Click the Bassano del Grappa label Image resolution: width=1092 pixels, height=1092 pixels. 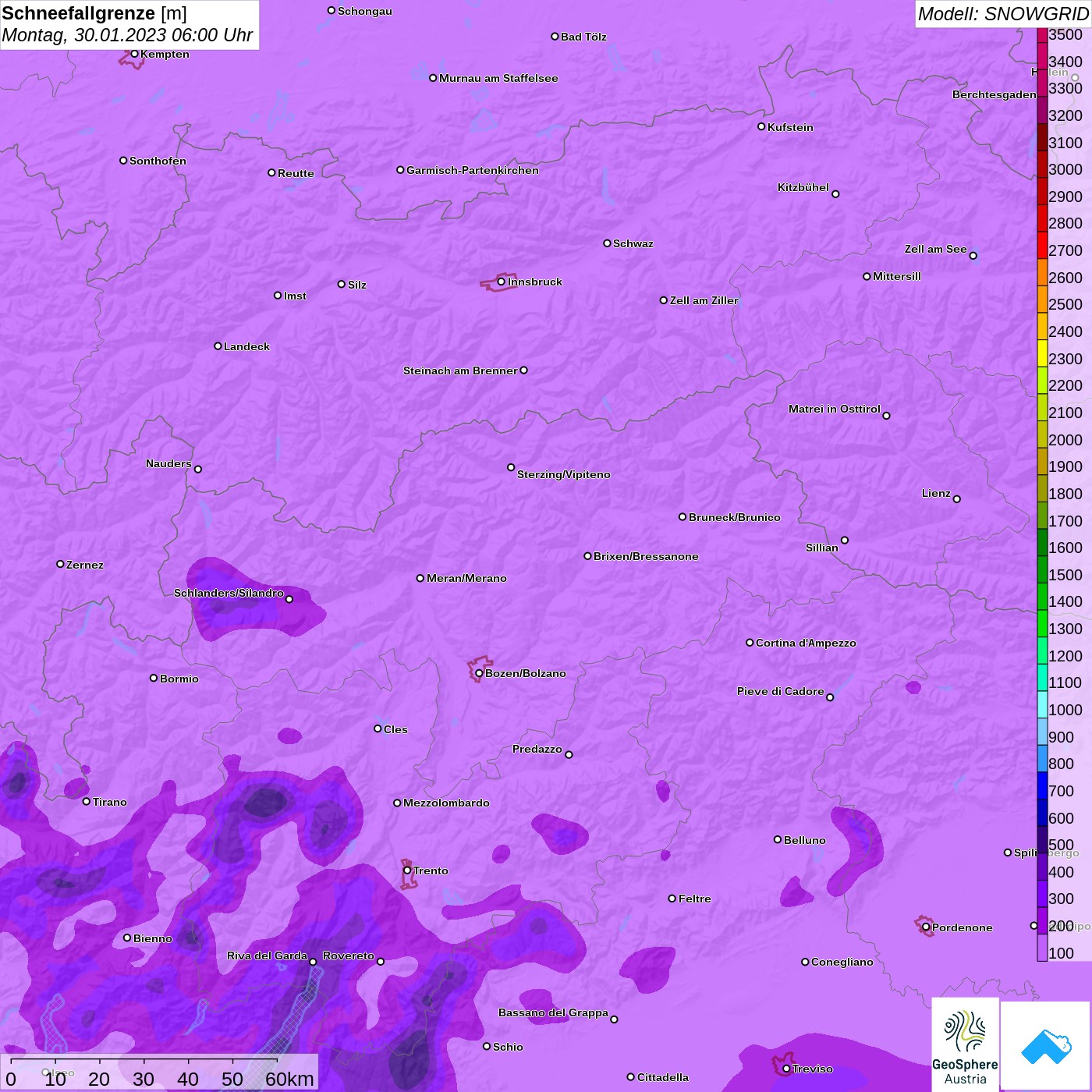(x=553, y=1012)
